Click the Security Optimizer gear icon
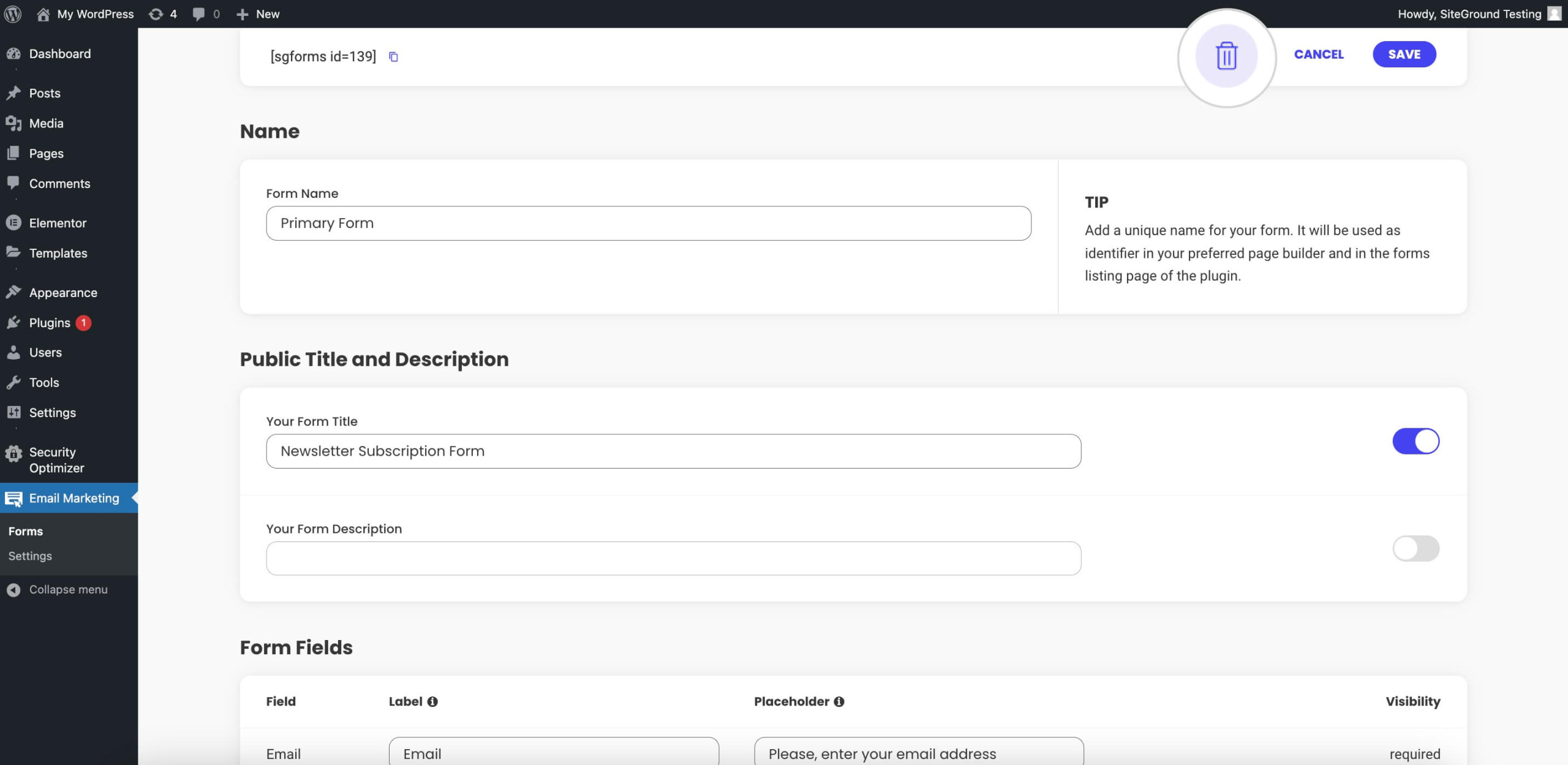The image size is (1568, 765). pos(13,453)
